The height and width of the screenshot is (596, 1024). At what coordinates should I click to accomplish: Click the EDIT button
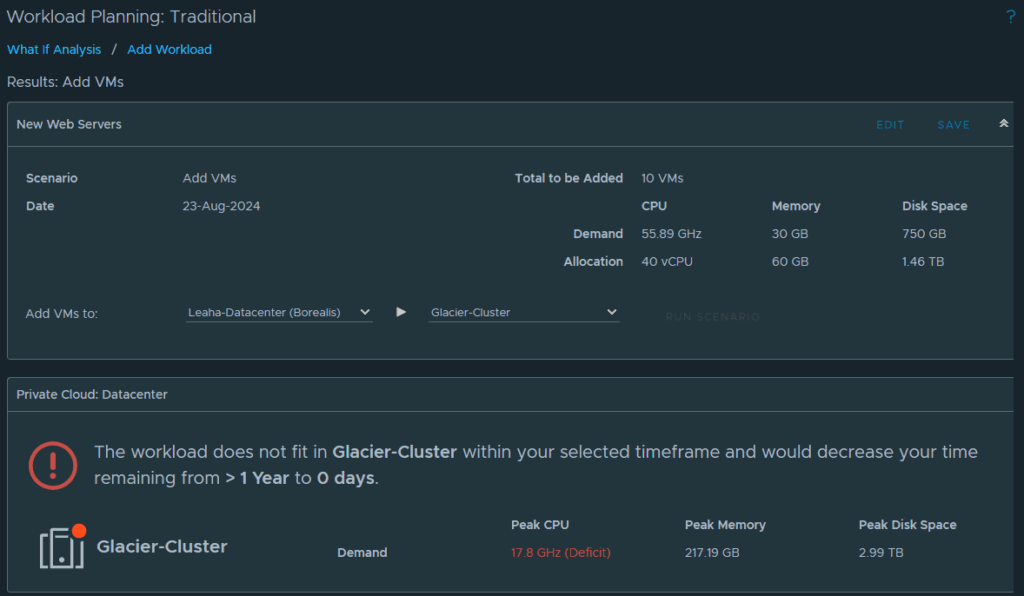click(890, 125)
